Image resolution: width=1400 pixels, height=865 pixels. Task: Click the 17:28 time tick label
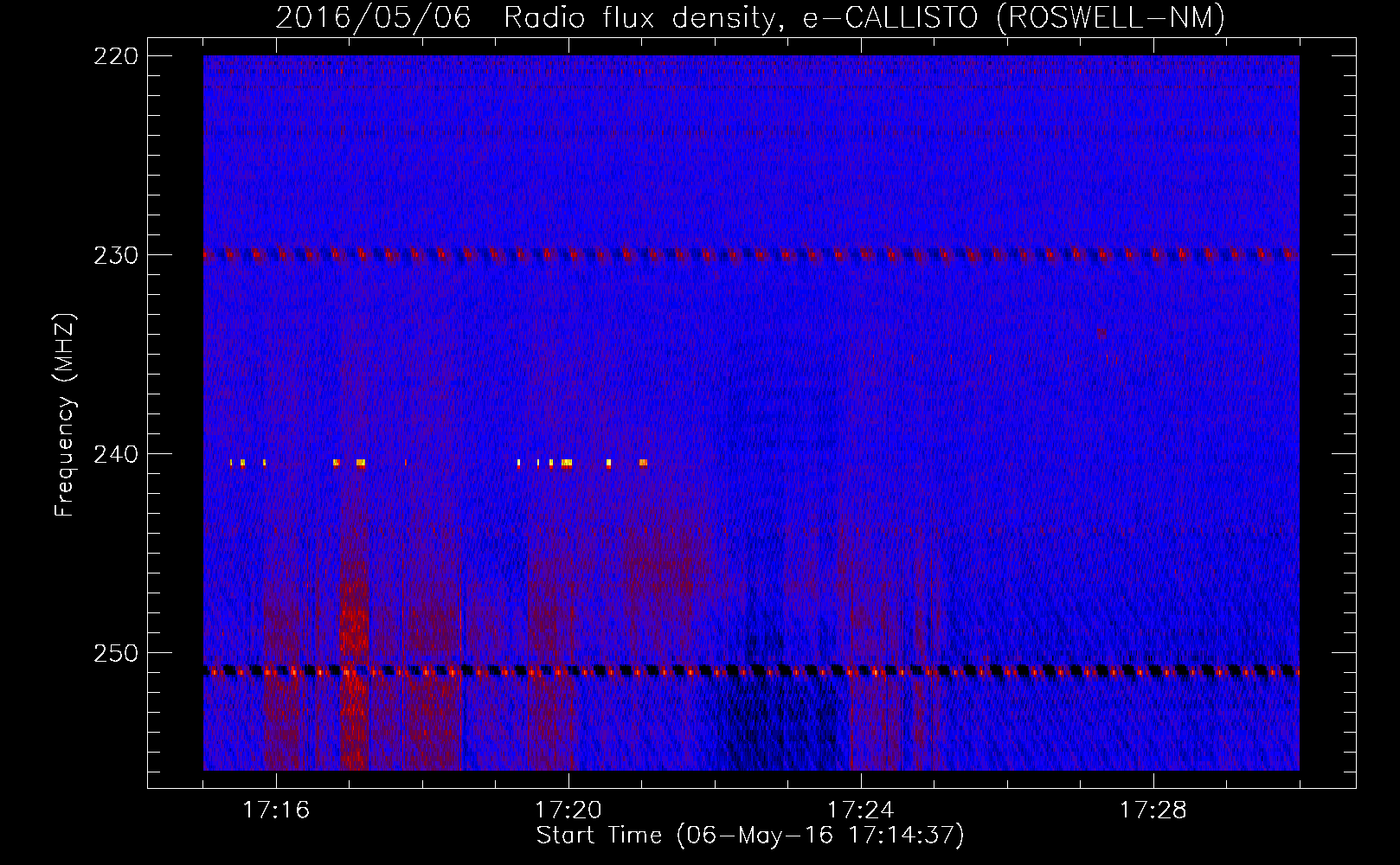point(1153,811)
